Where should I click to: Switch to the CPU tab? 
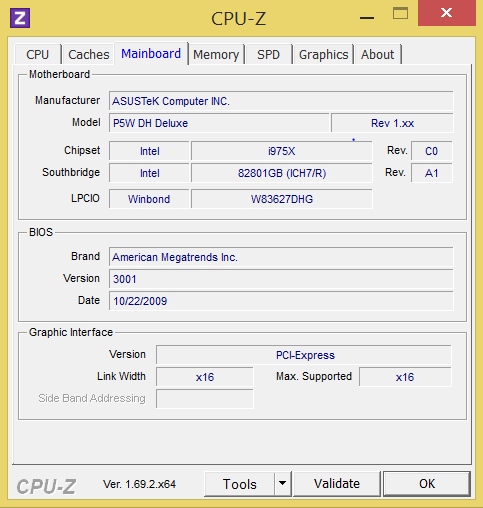coord(38,54)
